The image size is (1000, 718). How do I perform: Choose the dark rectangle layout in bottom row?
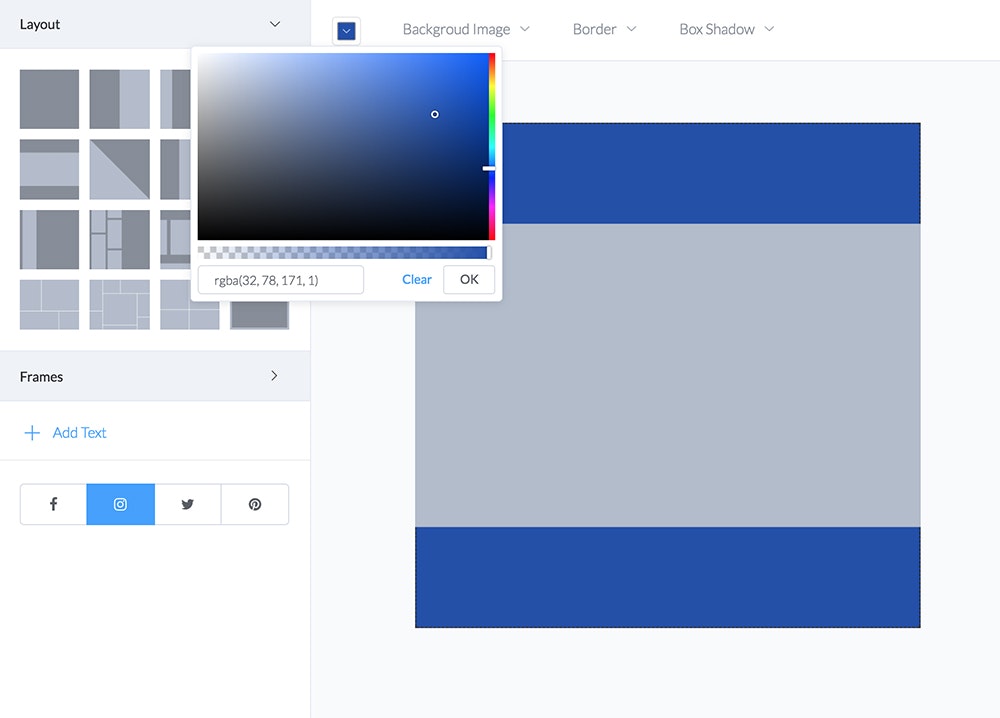pyautogui.click(x=260, y=315)
